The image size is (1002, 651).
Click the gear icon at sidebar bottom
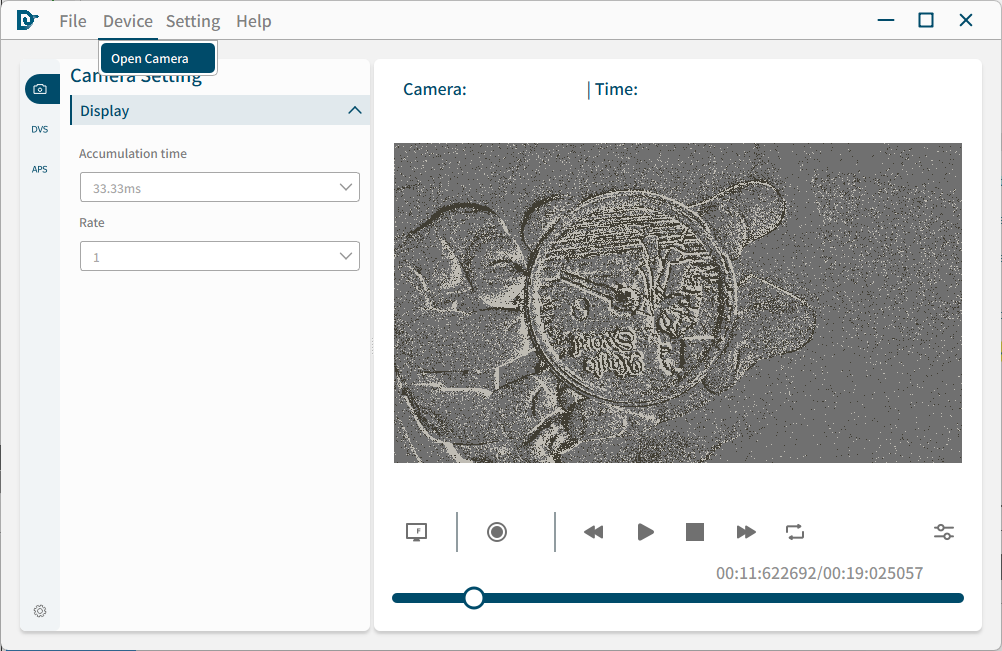[x=40, y=611]
